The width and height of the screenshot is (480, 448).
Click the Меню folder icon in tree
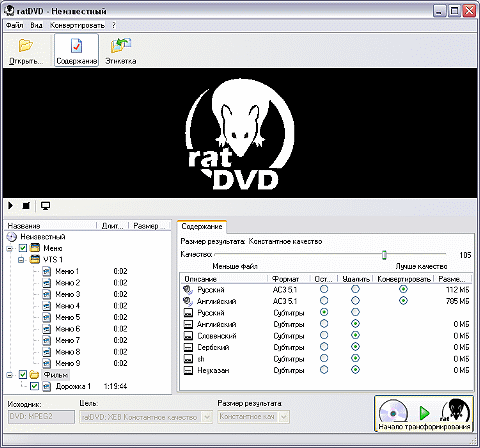tap(35, 248)
